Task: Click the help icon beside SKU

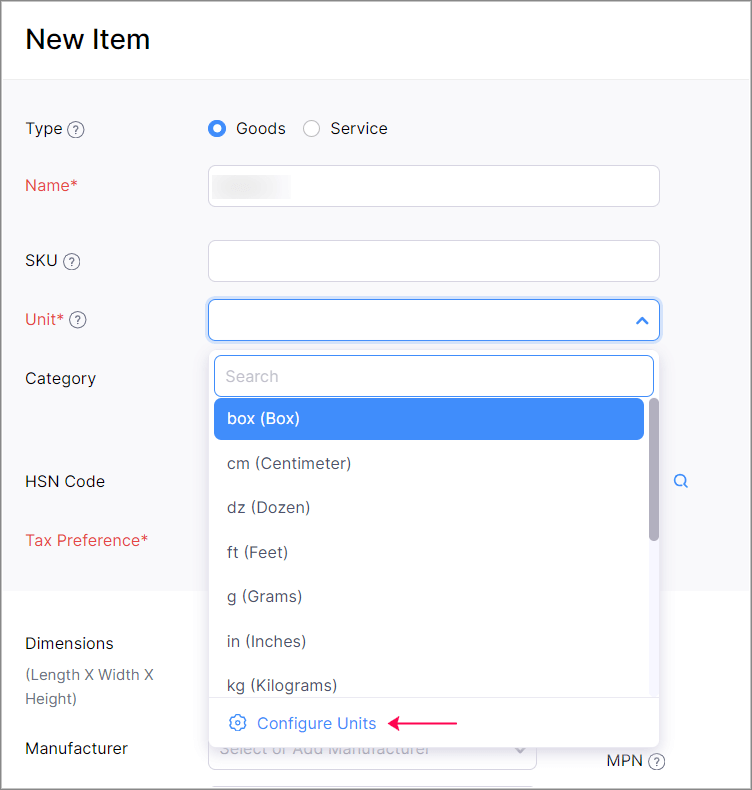Action: pyautogui.click(x=72, y=261)
